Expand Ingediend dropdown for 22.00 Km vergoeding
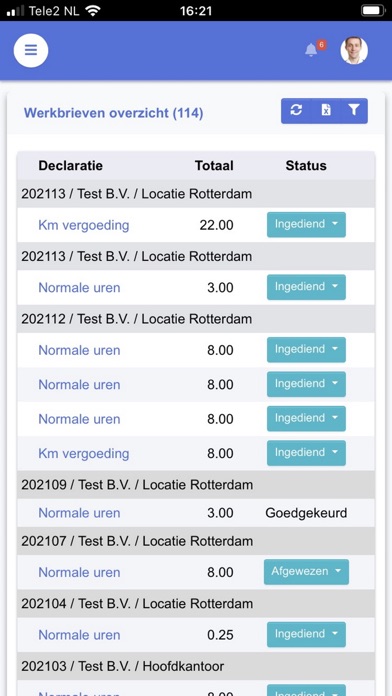The width and height of the screenshot is (392, 696). click(x=306, y=225)
